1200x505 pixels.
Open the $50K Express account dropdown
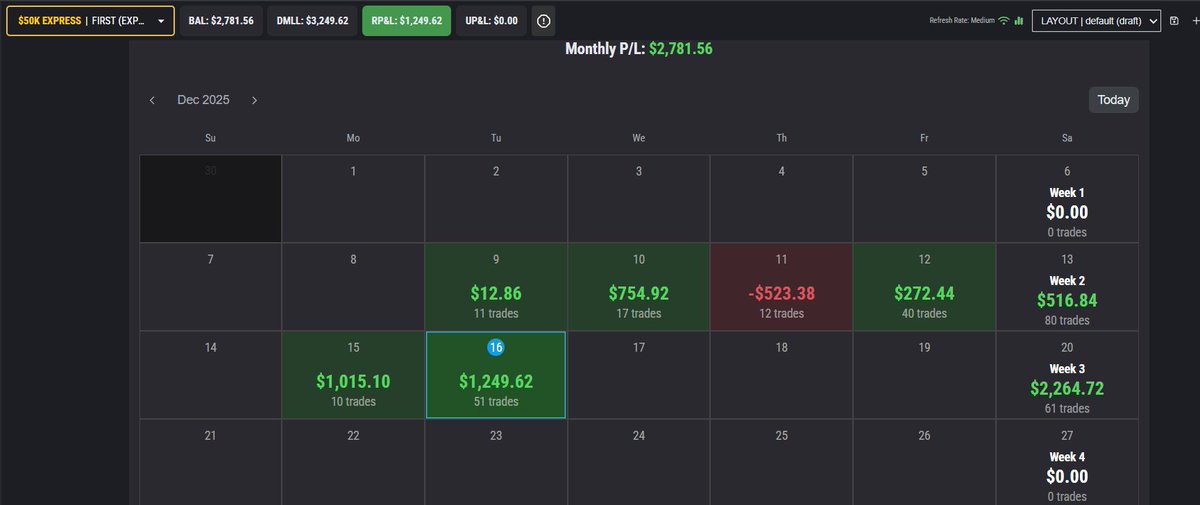[x=91, y=21]
